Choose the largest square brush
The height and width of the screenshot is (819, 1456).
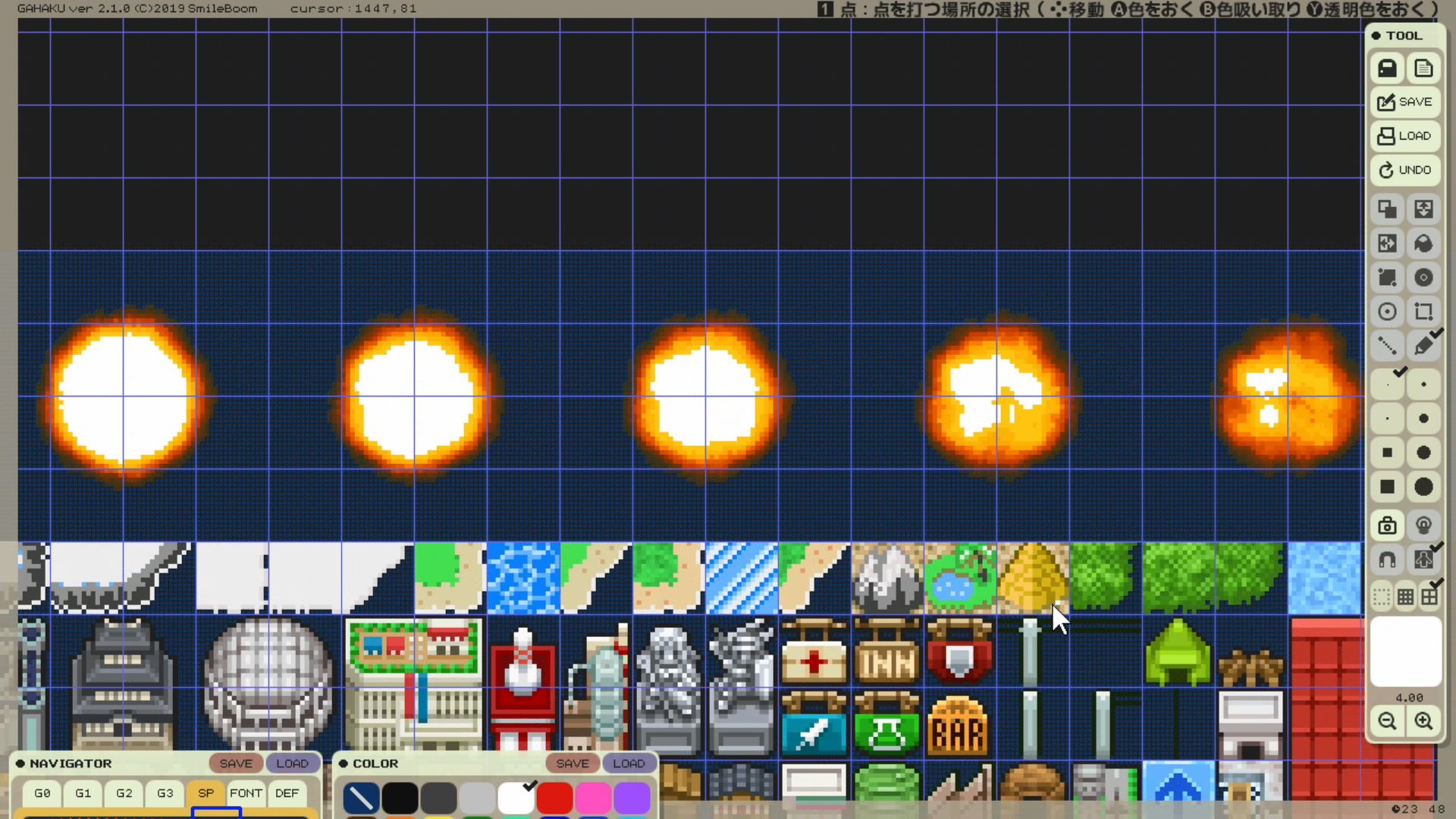tap(1387, 487)
